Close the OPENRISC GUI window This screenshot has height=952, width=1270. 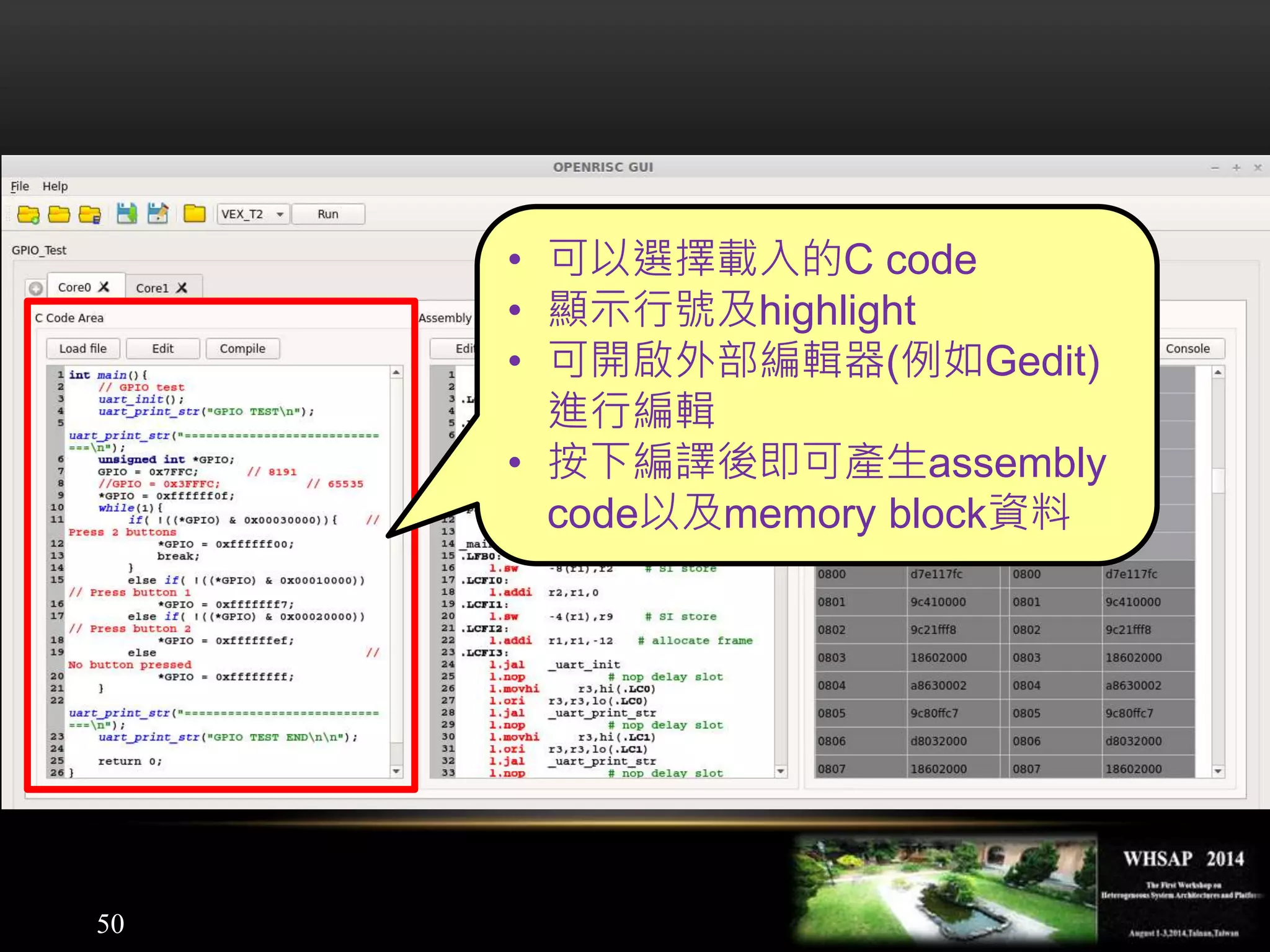(x=1258, y=168)
